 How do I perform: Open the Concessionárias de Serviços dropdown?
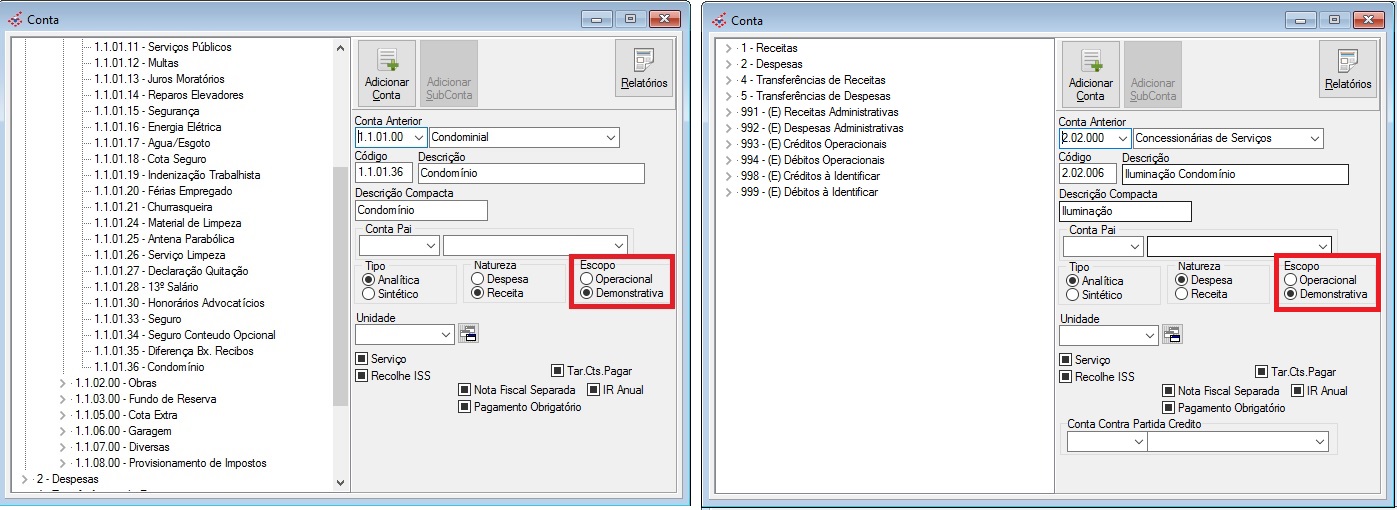pos(1315,138)
